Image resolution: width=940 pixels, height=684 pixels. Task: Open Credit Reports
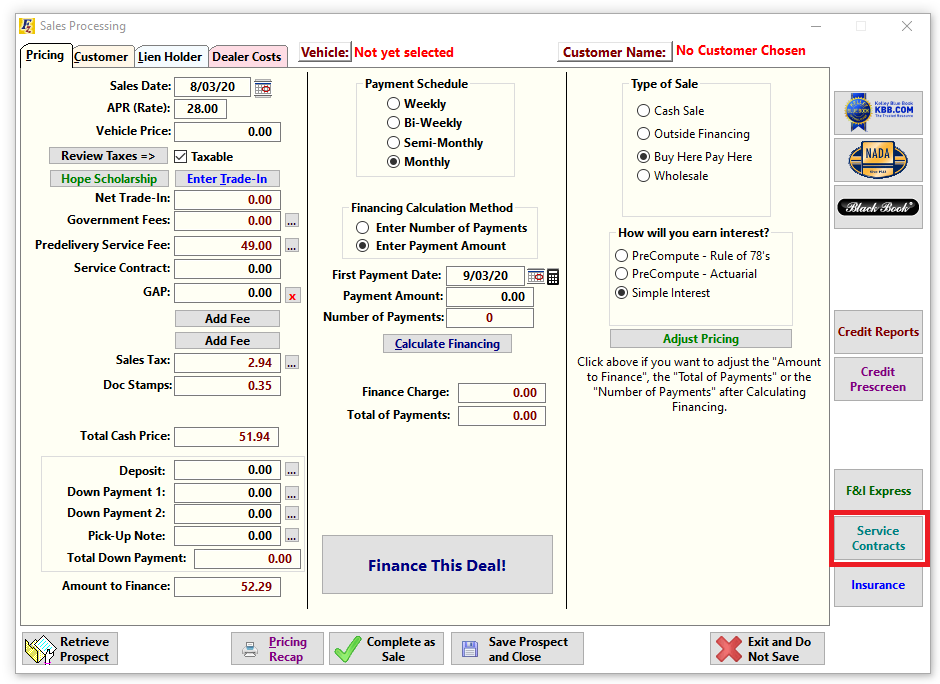point(878,332)
